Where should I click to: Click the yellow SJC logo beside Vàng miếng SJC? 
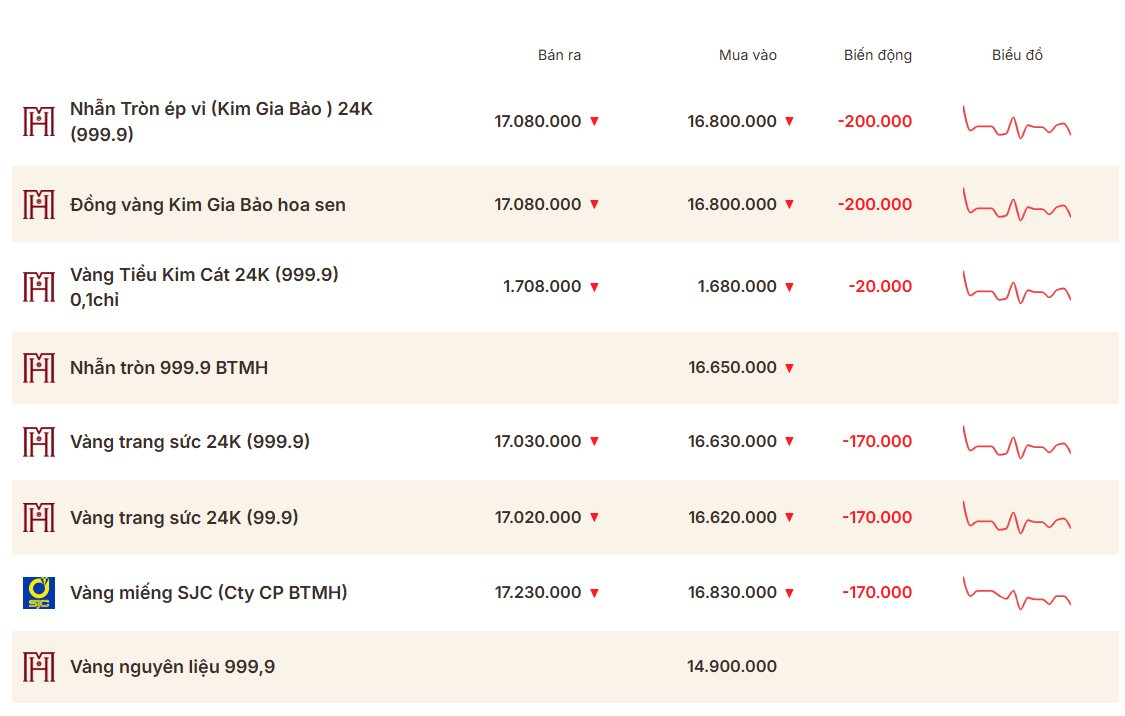(38, 592)
